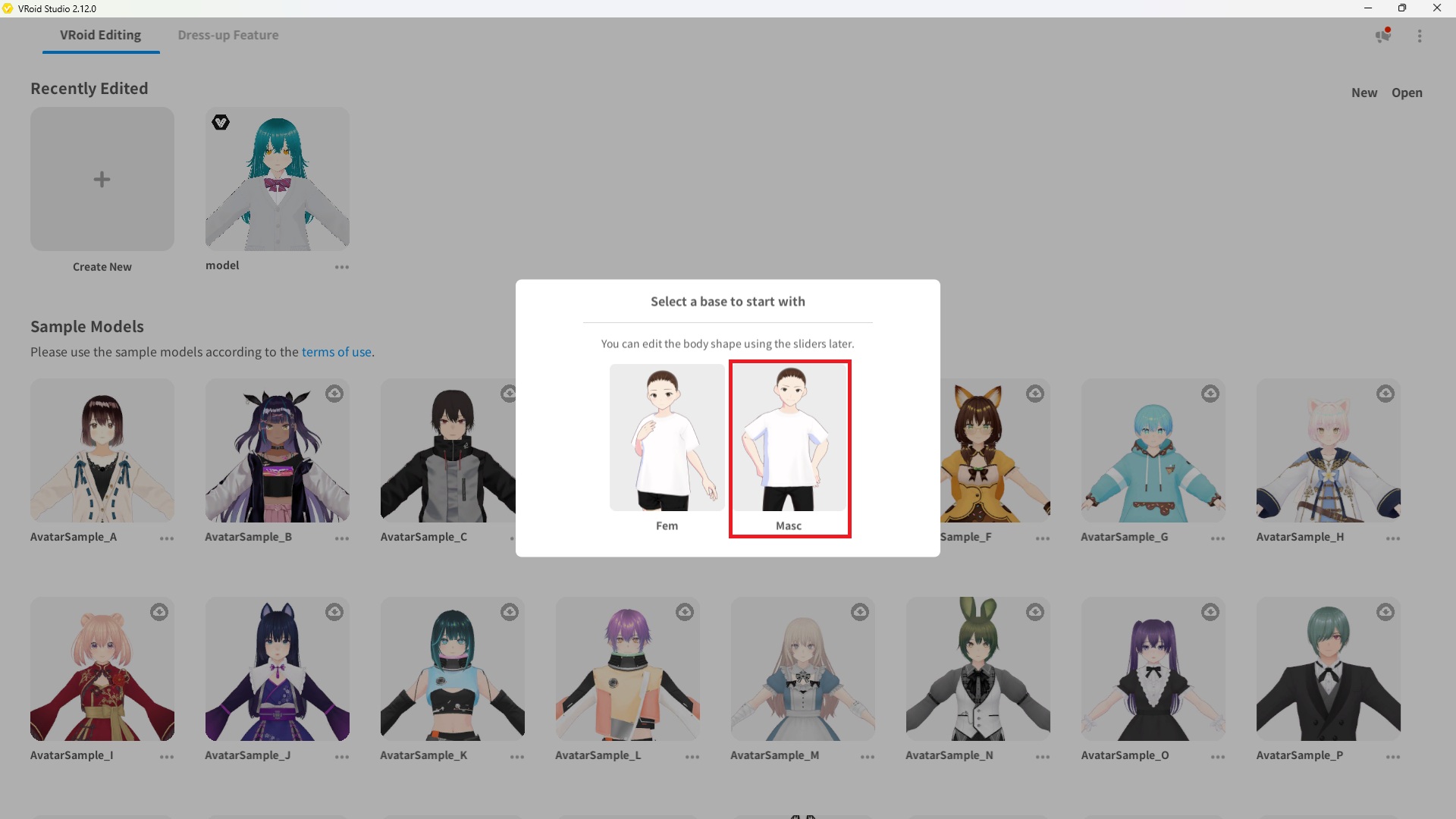Click the VRoid badge on the model thumbnail
The image size is (1456, 819).
coord(220,122)
